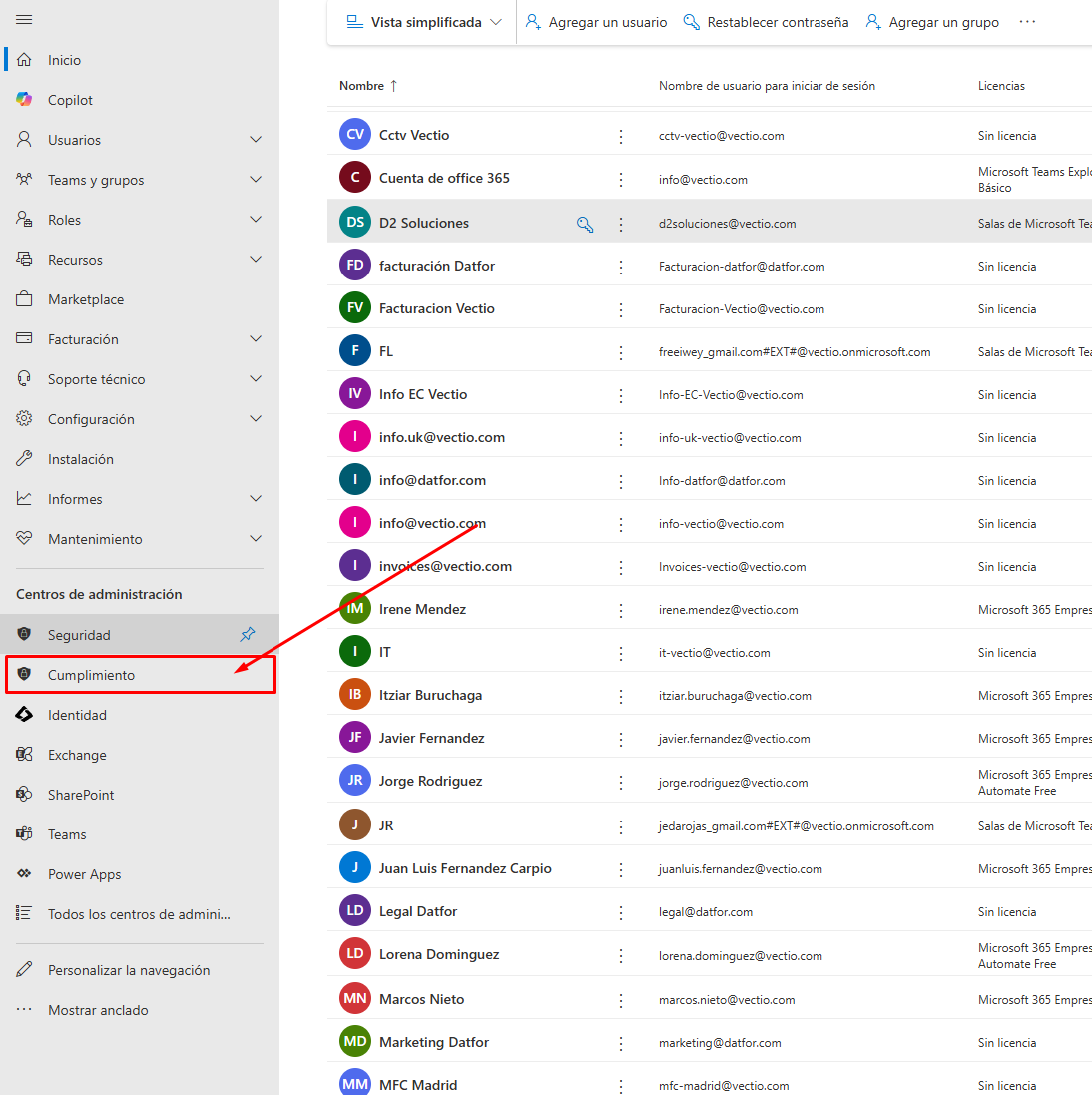Open more actions for FL user
The width and height of the screenshot is (1092, 1095).
tap(621, 352)
